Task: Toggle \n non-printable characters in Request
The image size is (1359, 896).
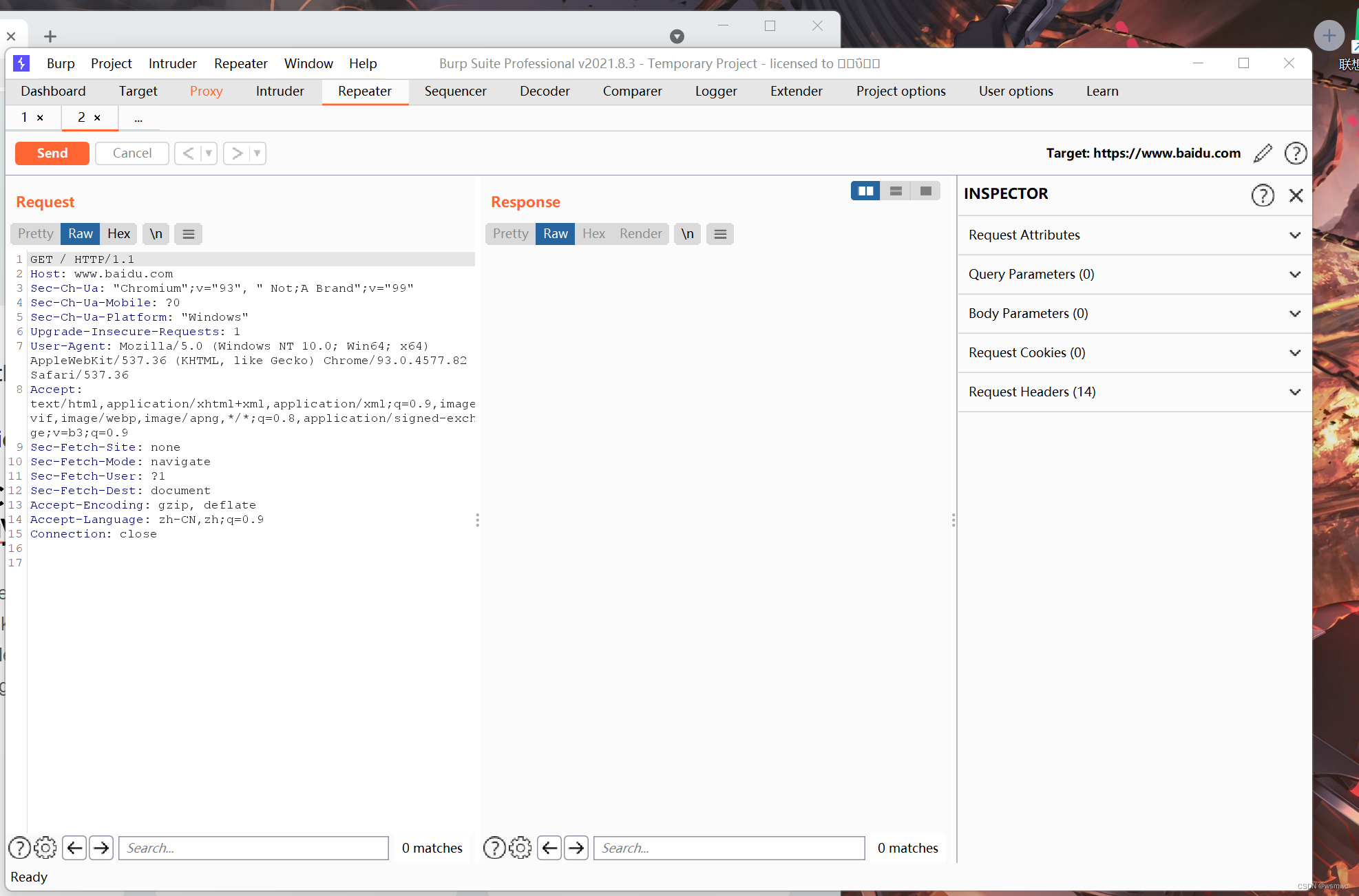Action: pos(156,234)
